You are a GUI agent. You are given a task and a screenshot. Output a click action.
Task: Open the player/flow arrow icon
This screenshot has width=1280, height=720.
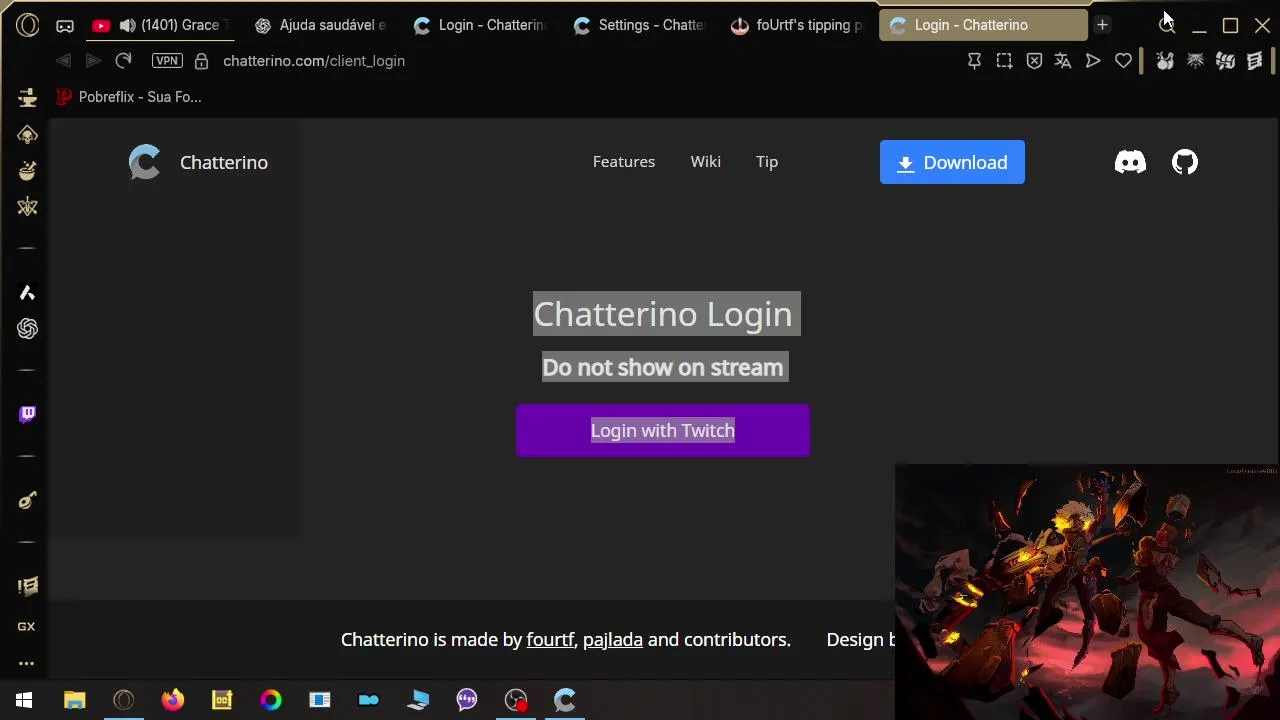point(1093,61)
